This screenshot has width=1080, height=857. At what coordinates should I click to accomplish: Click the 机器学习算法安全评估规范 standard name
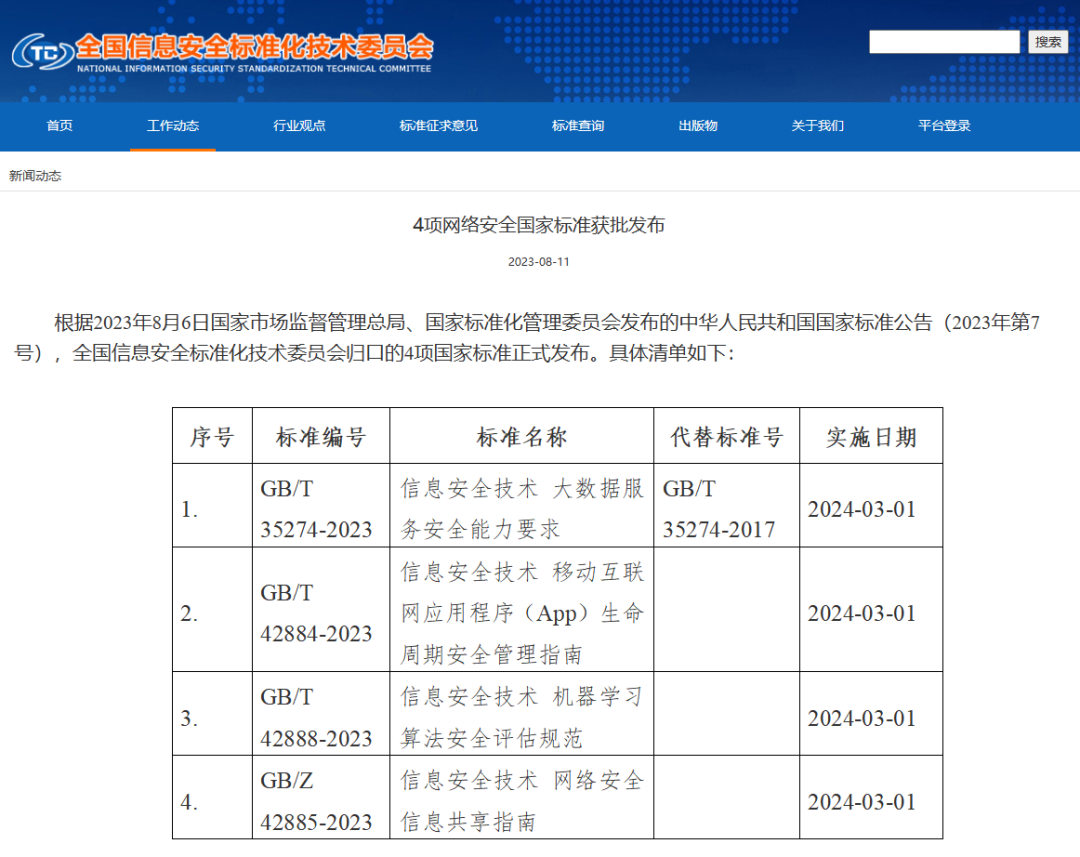[521, 717]
